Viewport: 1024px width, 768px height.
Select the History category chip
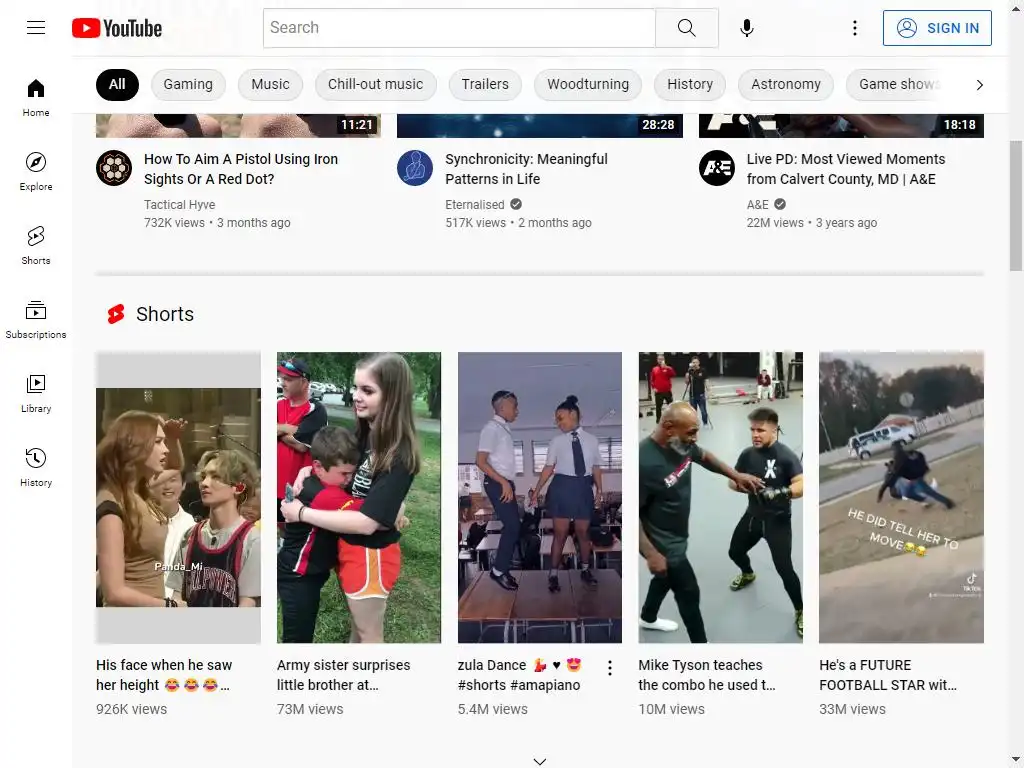[690, 85]
